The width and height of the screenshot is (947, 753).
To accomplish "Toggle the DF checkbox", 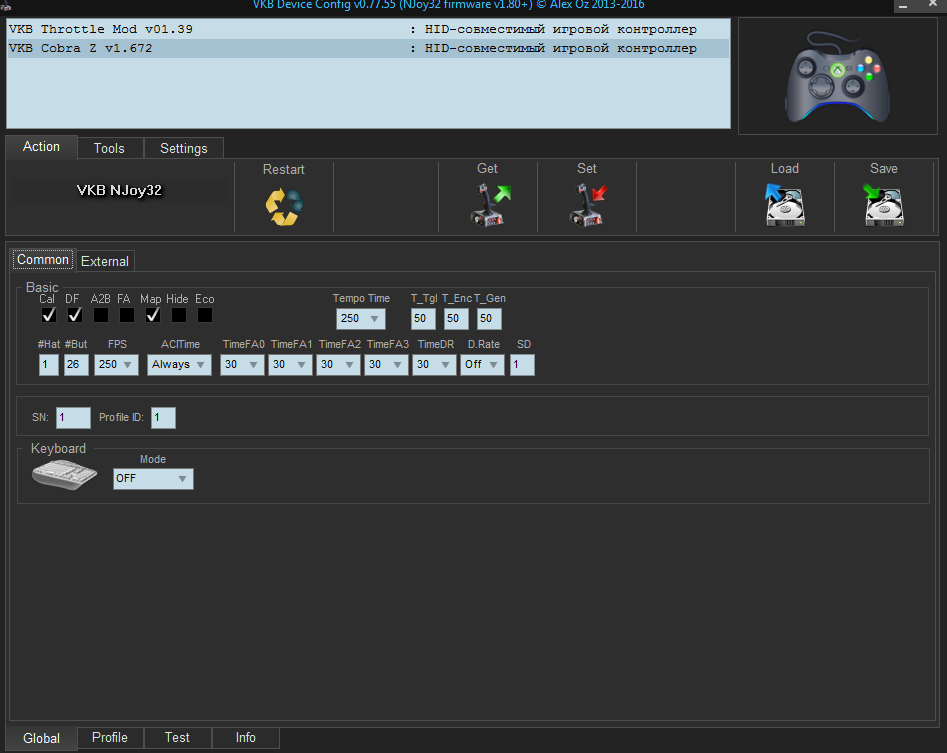I will (74, 315).
